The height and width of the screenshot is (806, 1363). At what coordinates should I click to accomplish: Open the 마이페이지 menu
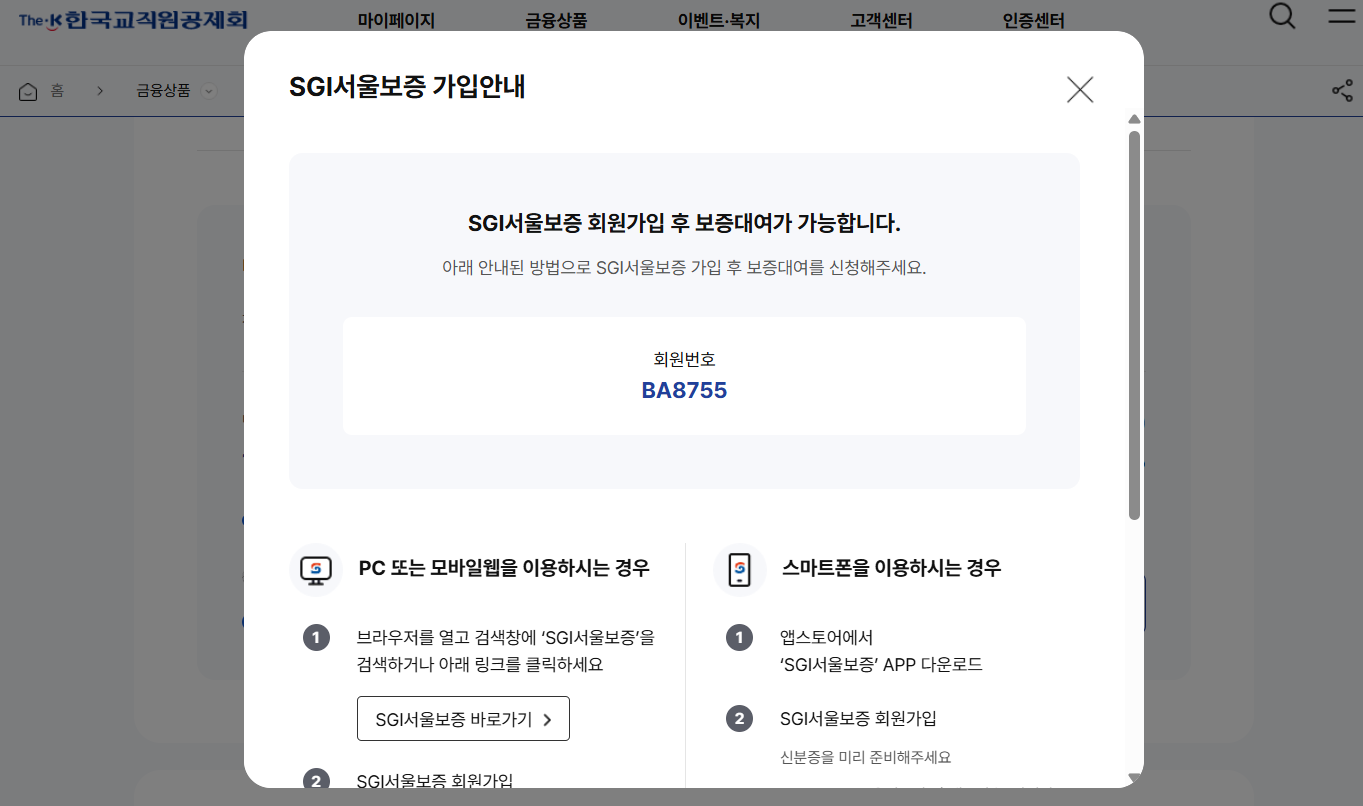click(396, 21)
